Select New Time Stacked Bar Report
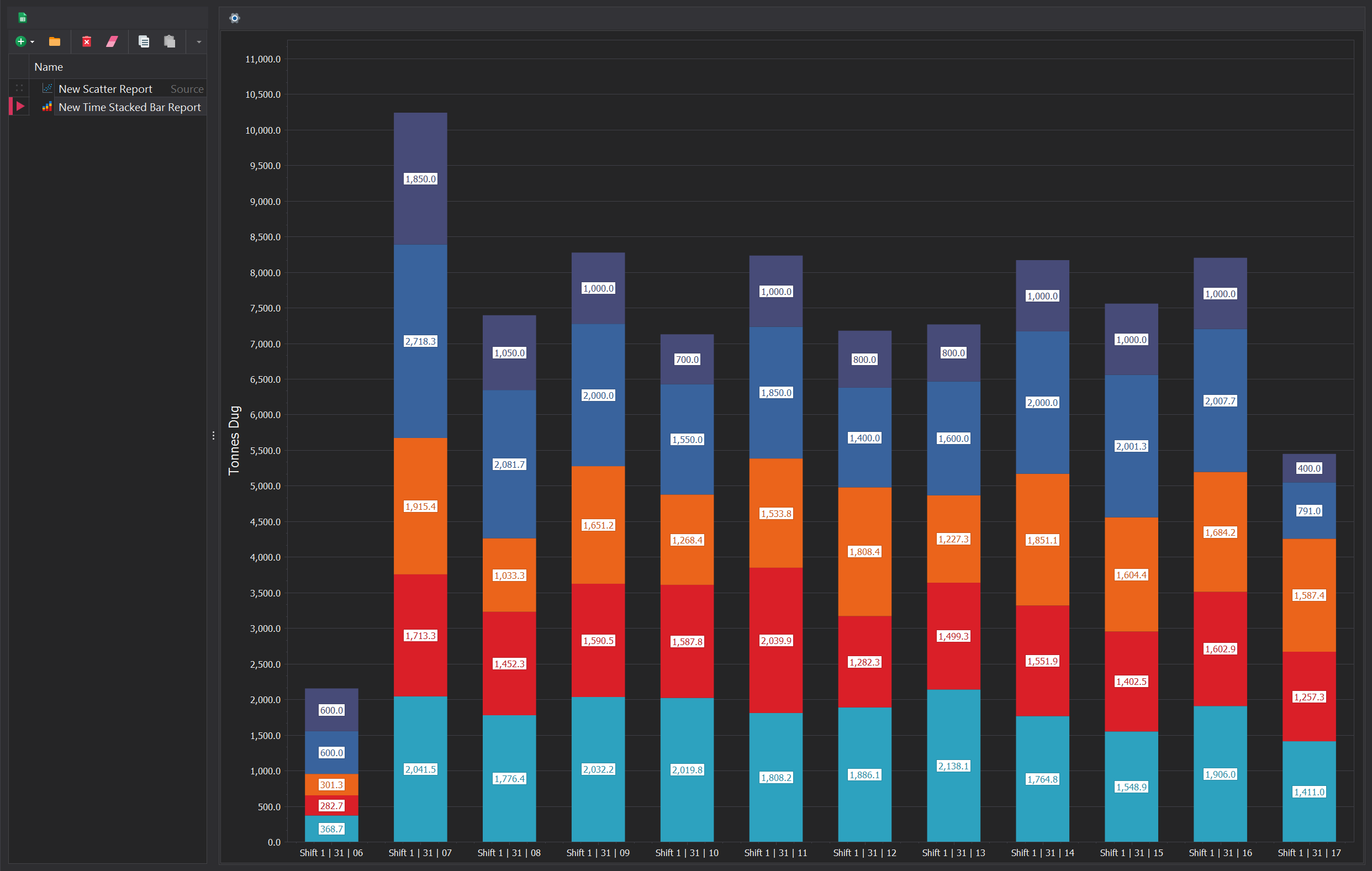This screenshot has width=1372, height=871. [129, 107]
